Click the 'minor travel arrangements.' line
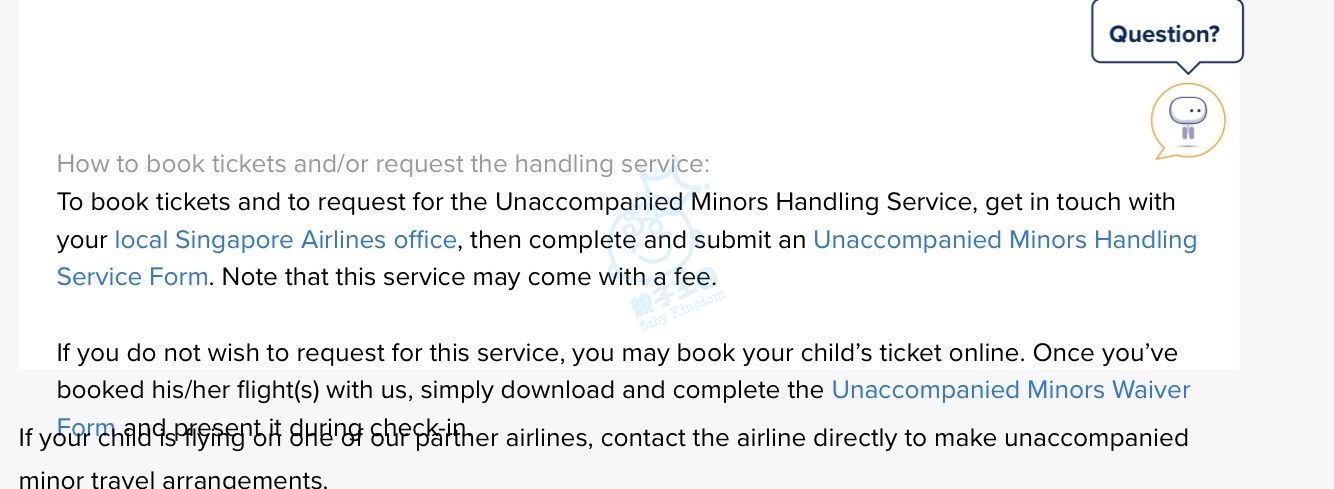 173,478
